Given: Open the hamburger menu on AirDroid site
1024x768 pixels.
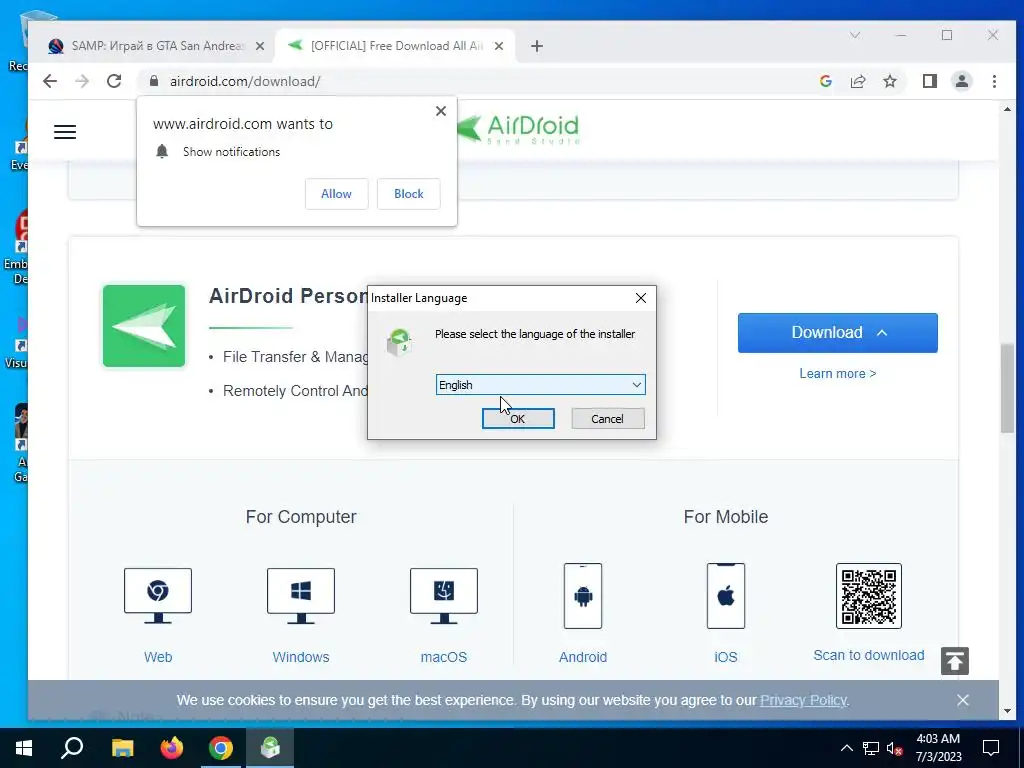Looking at the screenshot, I should (x=65, y=132).
